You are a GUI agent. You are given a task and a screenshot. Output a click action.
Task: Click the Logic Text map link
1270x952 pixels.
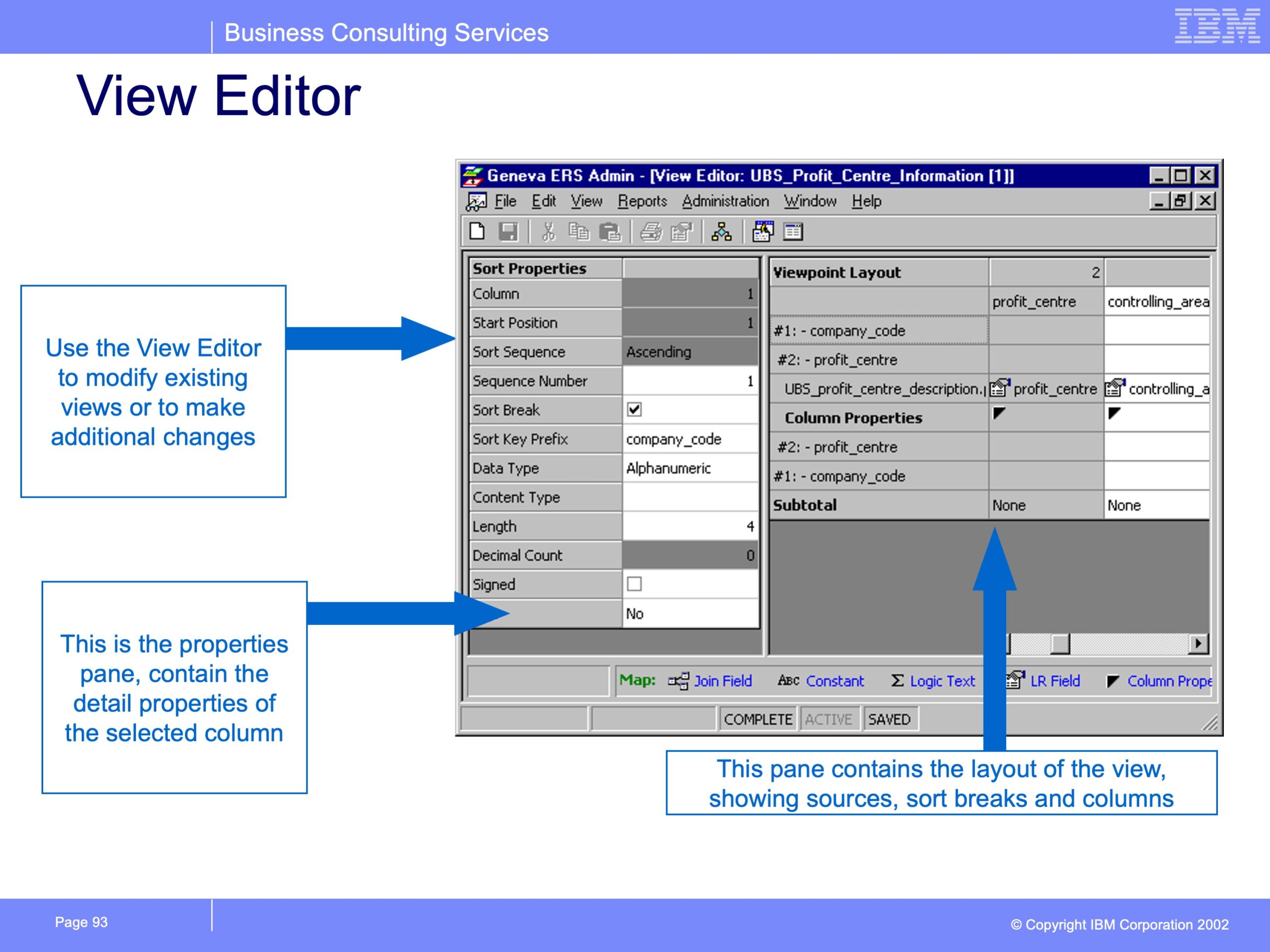[942, 681]
